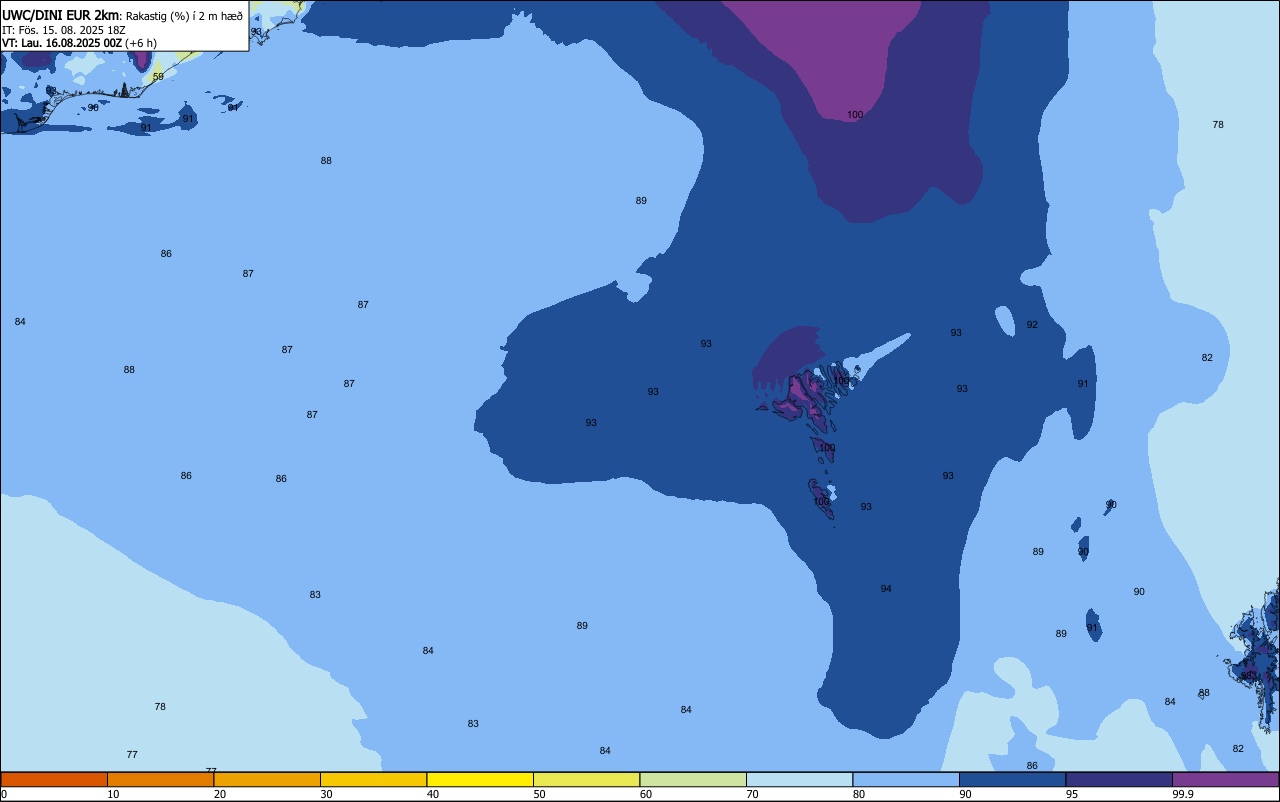Click the '10' legend tick label
This screenshot has width=1280, height=802.
pyautogui.click(x=113, y=794)
